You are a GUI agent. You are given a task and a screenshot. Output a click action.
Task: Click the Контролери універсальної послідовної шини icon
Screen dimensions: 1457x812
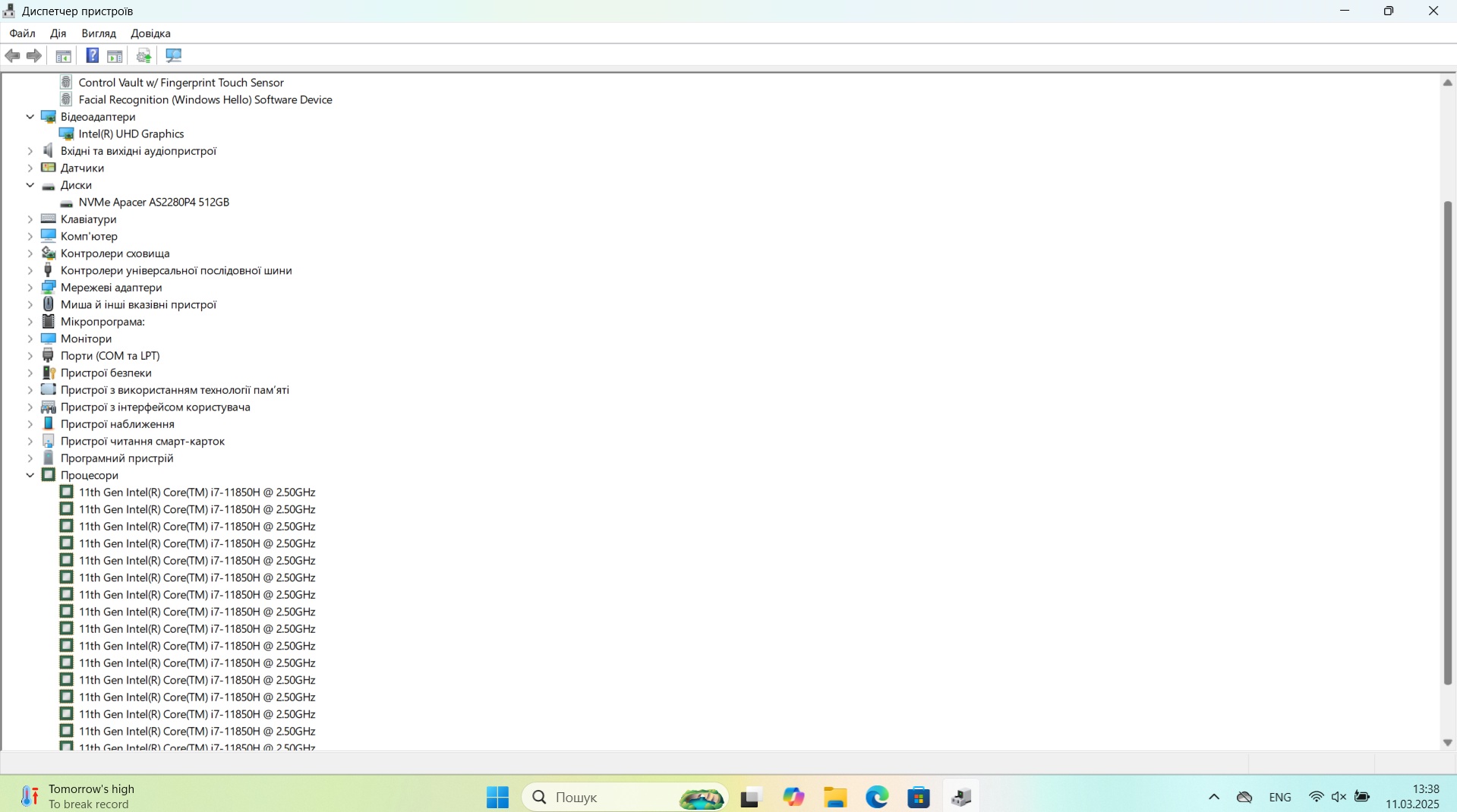click(49, 270)
